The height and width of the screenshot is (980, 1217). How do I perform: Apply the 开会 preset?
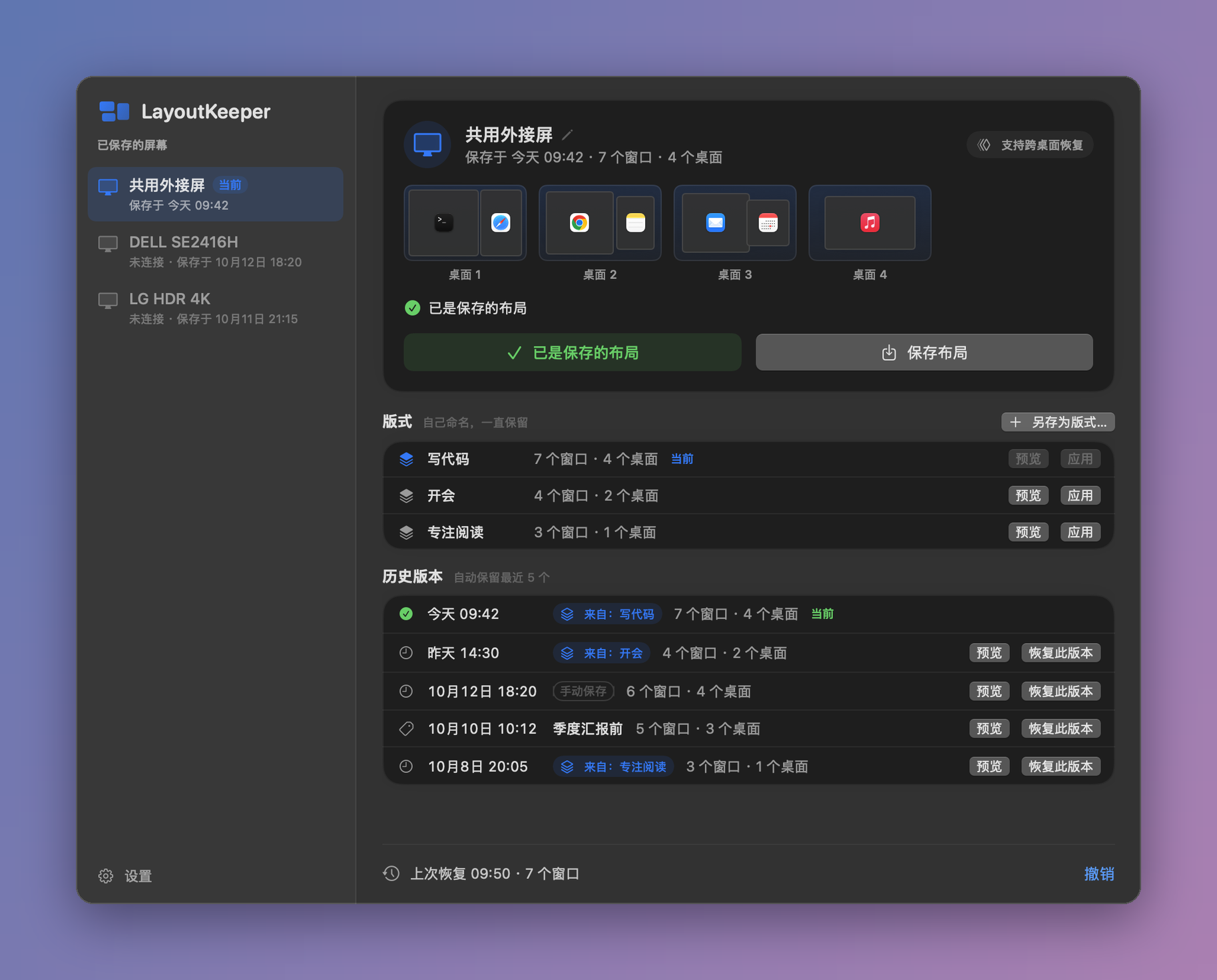click(x=1081, y=495)
